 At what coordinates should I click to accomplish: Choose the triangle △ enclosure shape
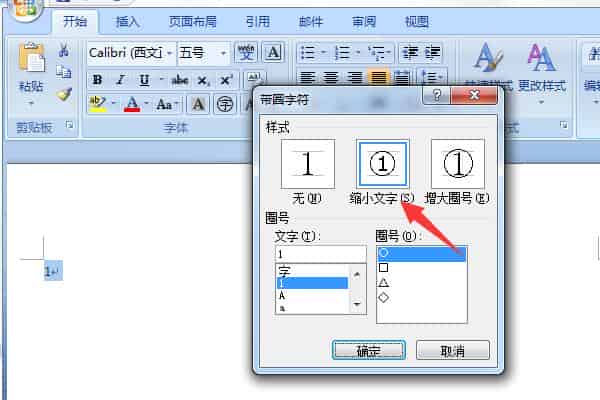[x=383, y=282]
